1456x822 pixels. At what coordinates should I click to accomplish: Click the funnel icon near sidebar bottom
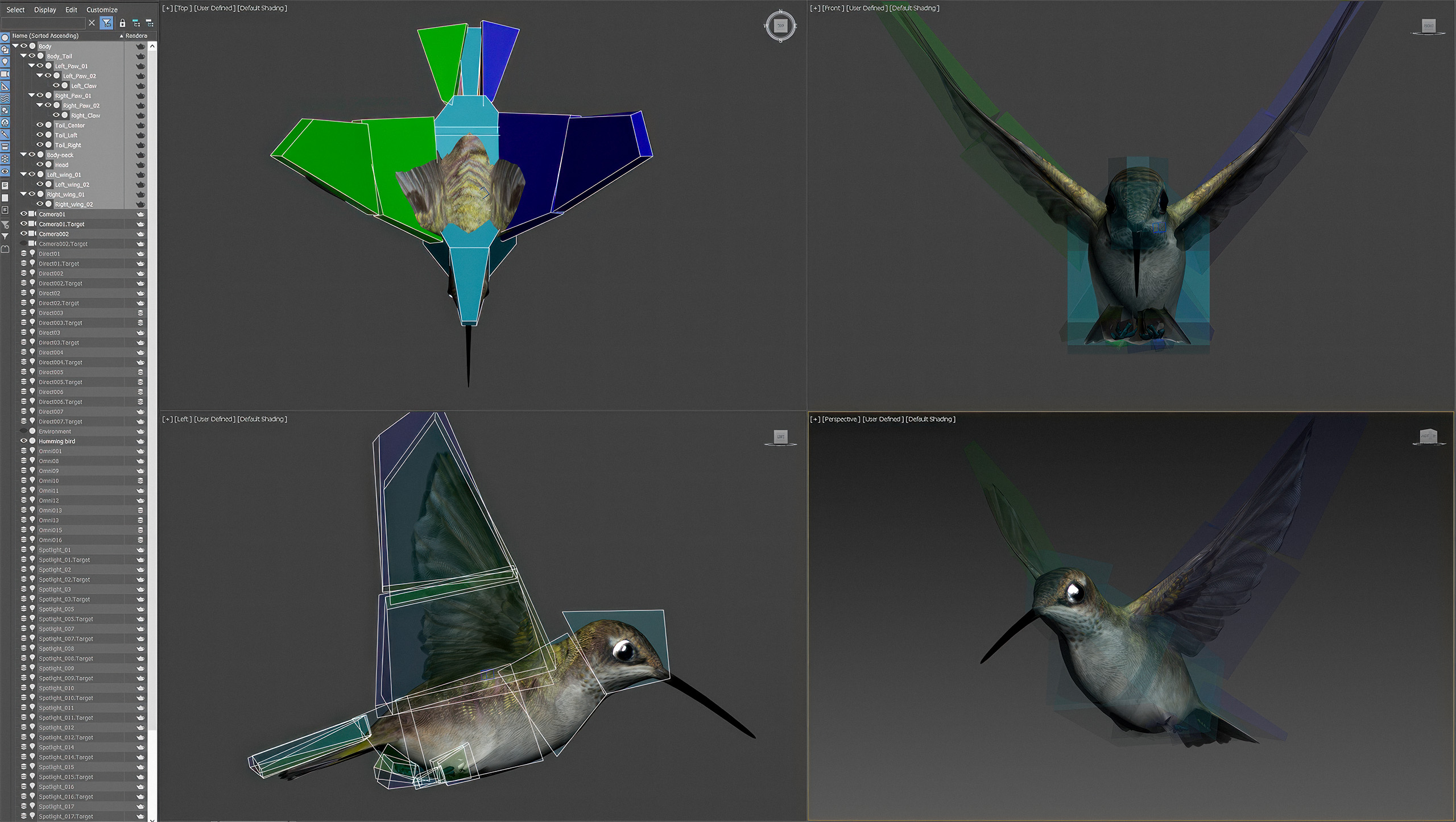(x=5, y=236)
